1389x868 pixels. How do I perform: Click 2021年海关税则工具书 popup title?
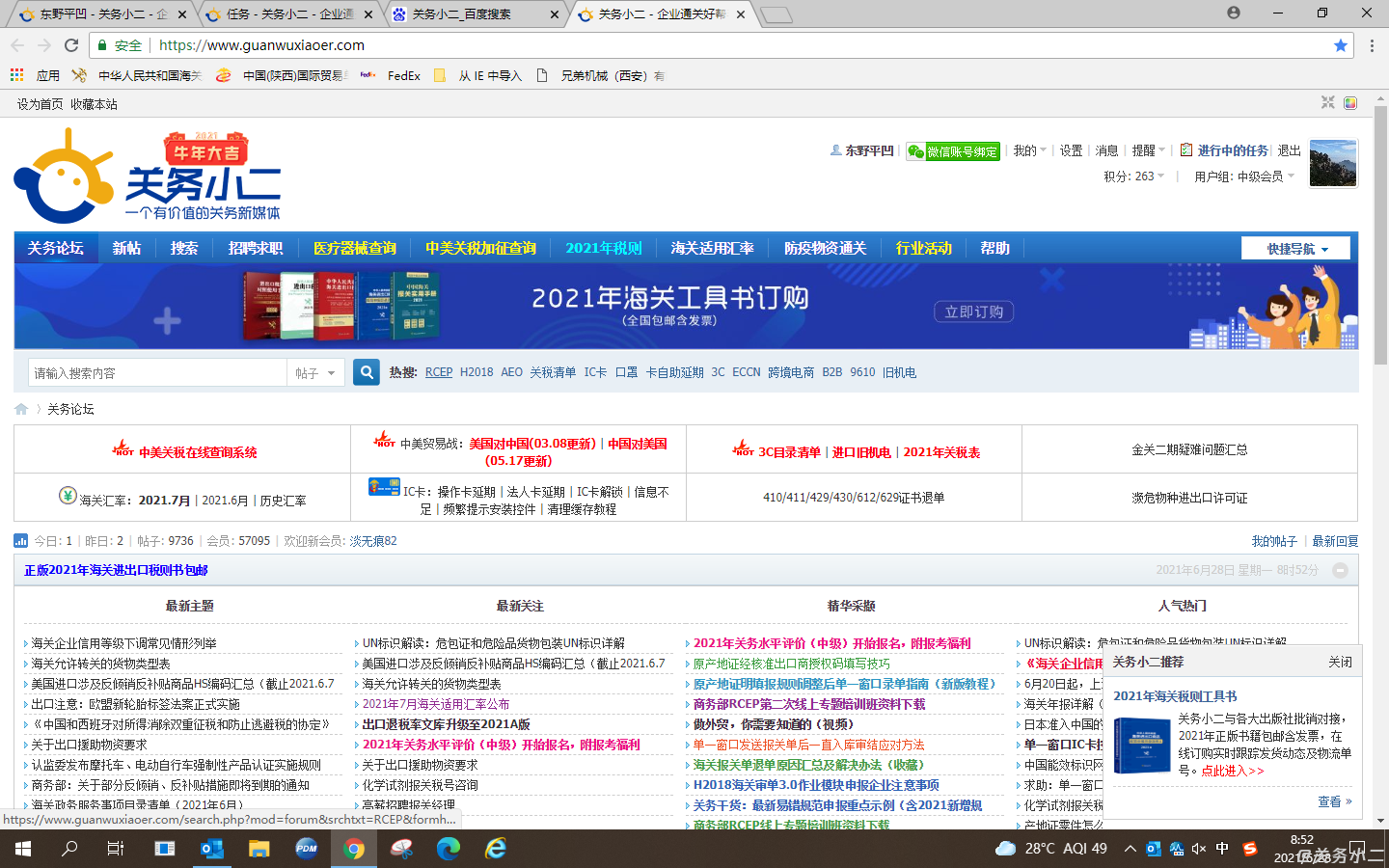(x=1175, y=696)
